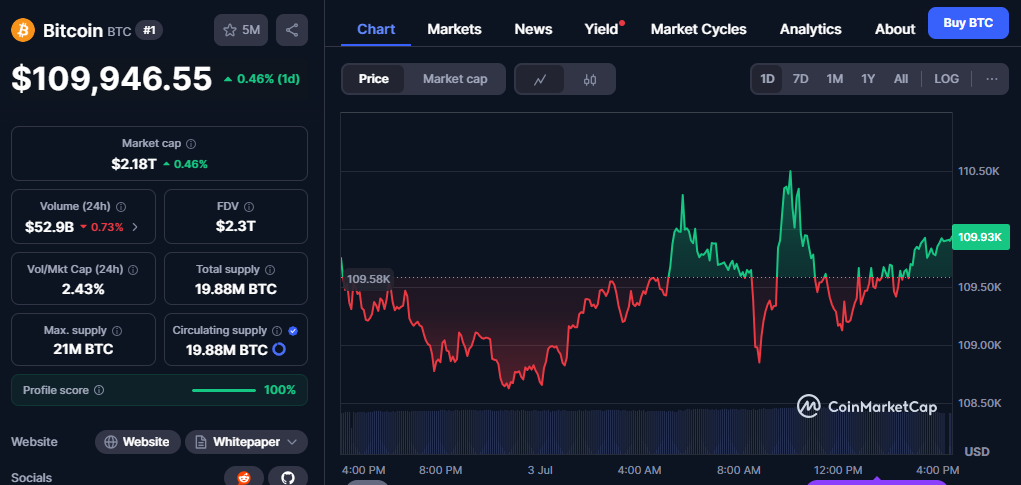Open chart more options ellipsis
The width and height of the screenshot is (1021, 485).
[x=992, y=79]
